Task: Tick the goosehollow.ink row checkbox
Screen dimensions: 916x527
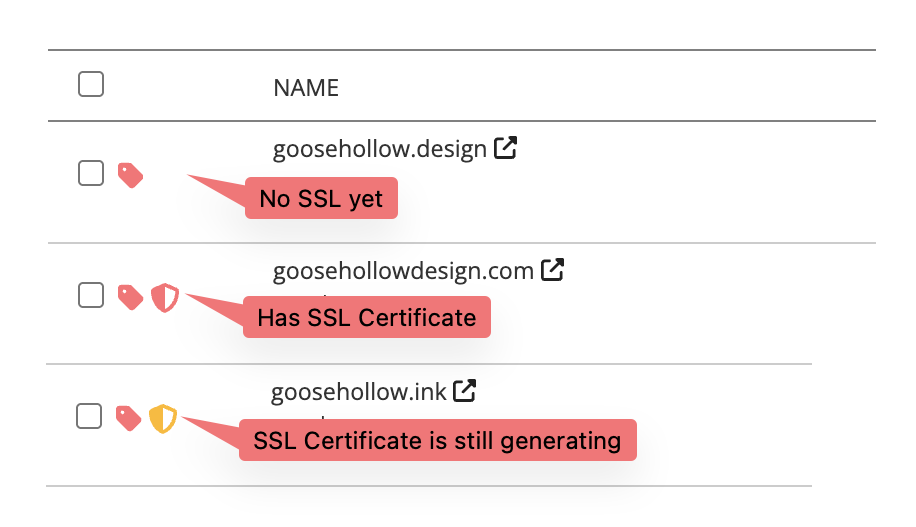Action: tap(89, 416)
